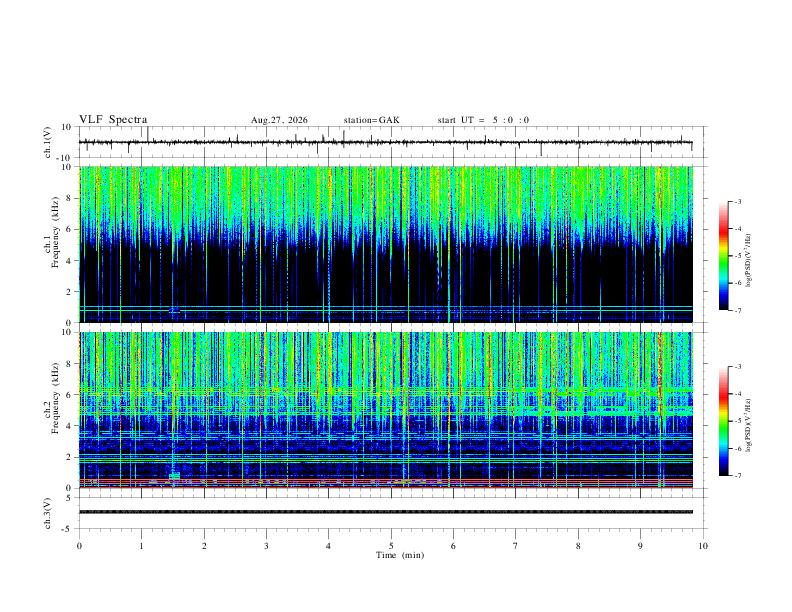Image resolution: width=792 pixels, height=612 pixels.
Task: Click the station=GAK label
Action: [x=371, y=120]
